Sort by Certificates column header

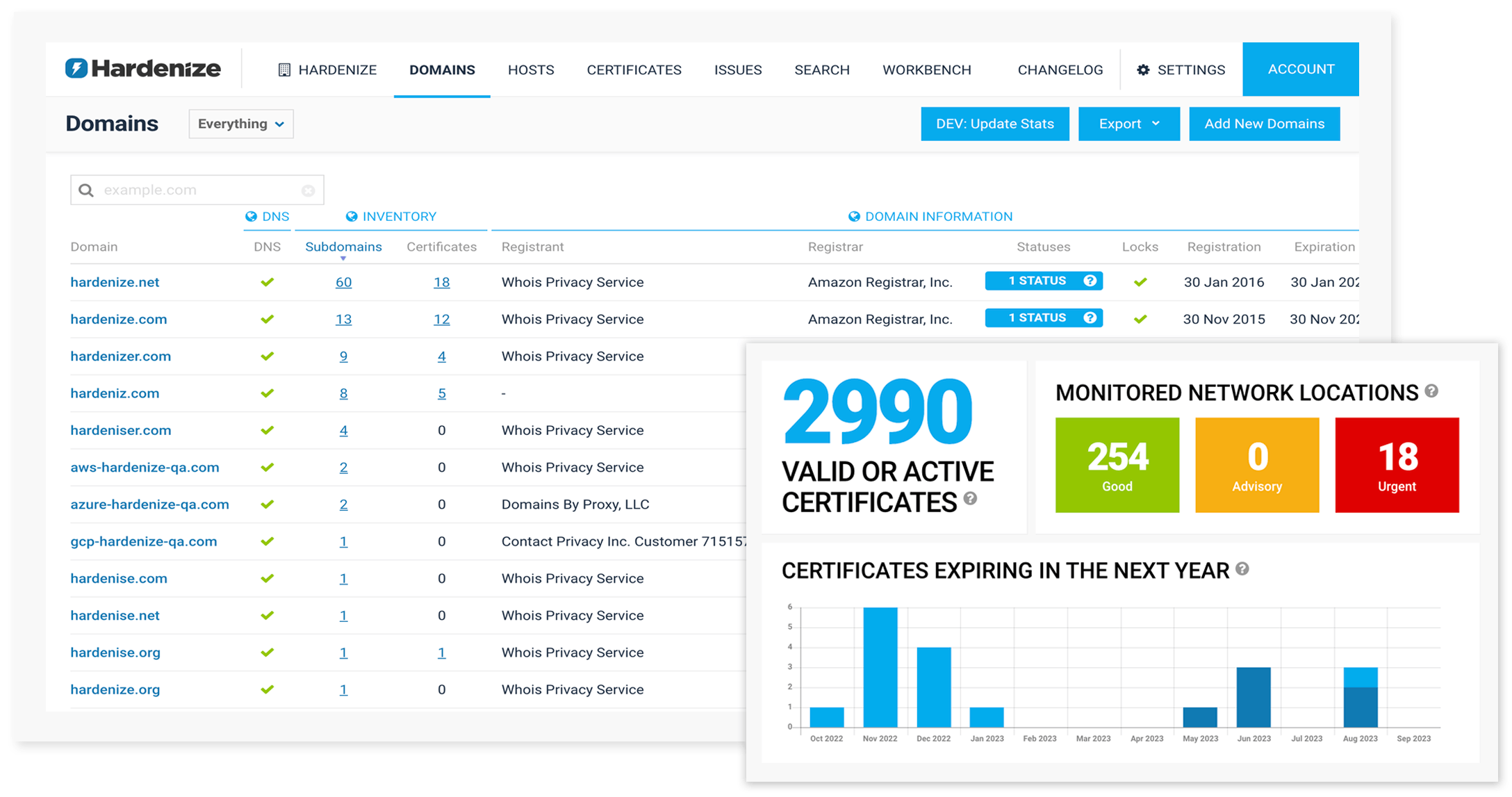[441, 247]
